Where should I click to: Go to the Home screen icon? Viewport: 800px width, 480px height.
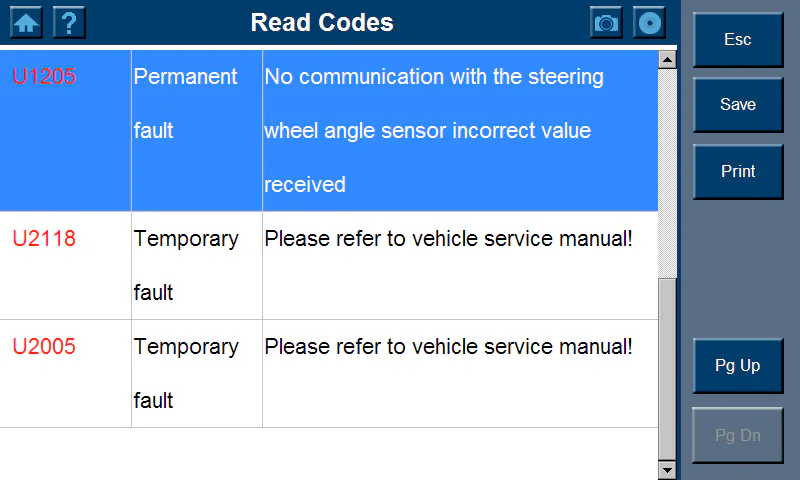pos(26,22)
